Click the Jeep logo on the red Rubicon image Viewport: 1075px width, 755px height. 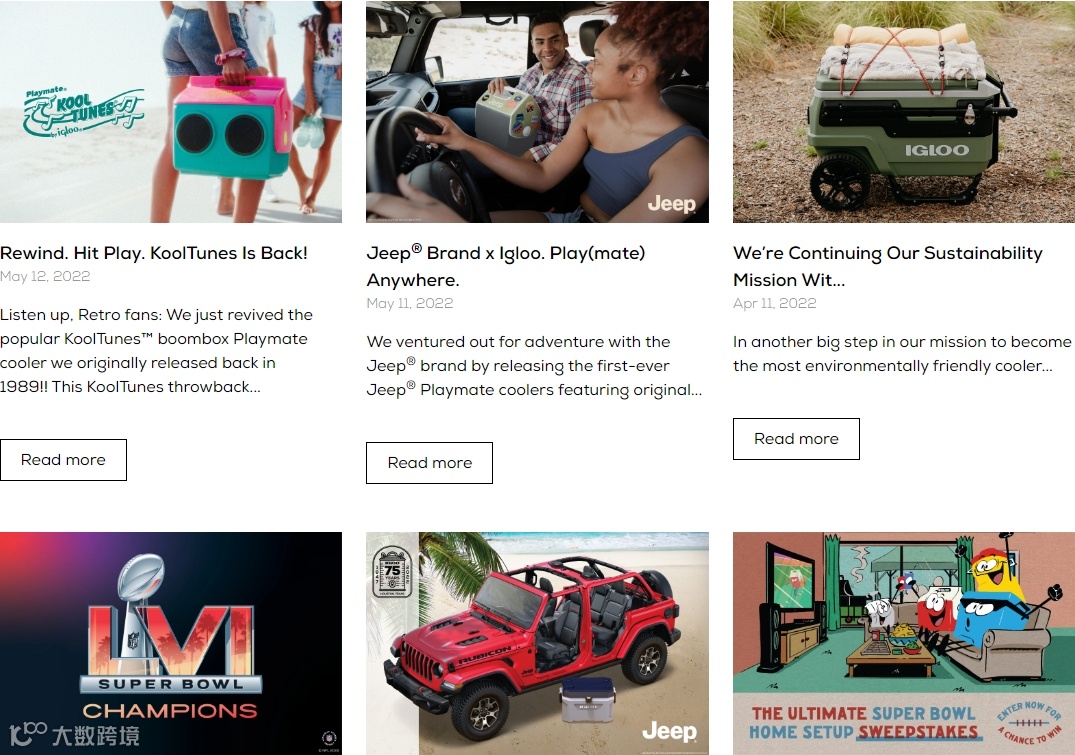point(669,732)
